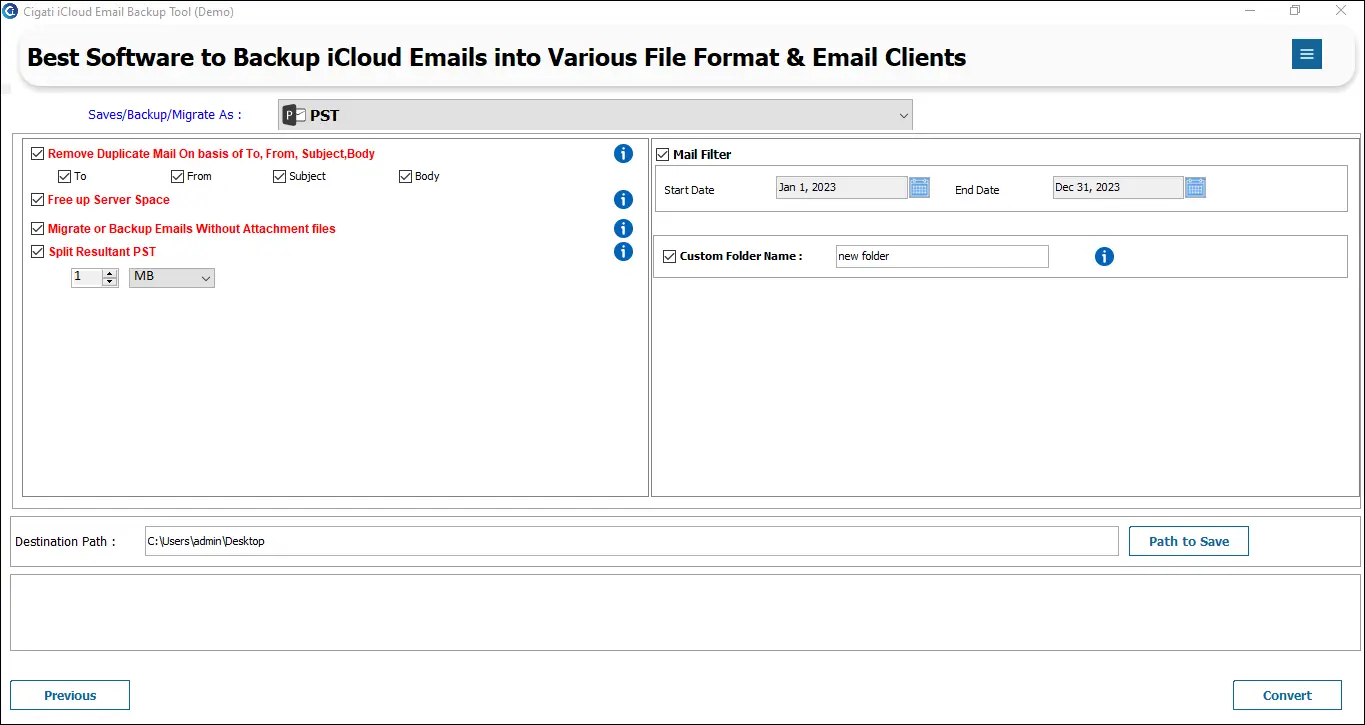
Task: Uncheck the Body checkbox
Action: click(x=406, y=176)
